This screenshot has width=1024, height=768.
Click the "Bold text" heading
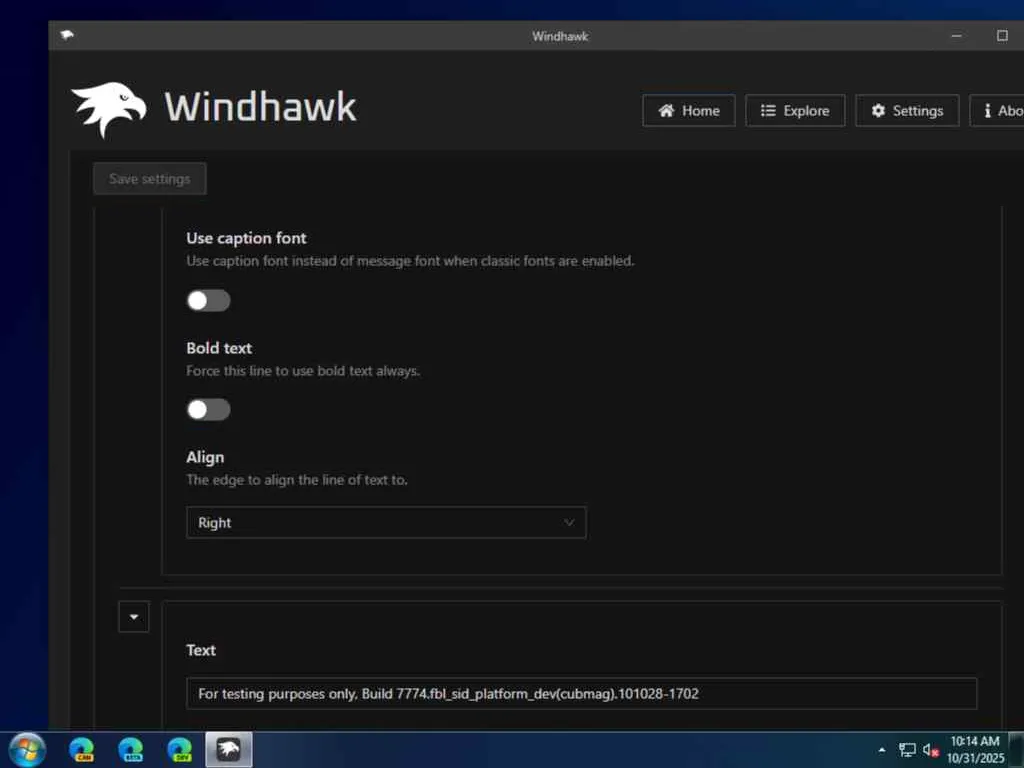[x=219, y=348]
